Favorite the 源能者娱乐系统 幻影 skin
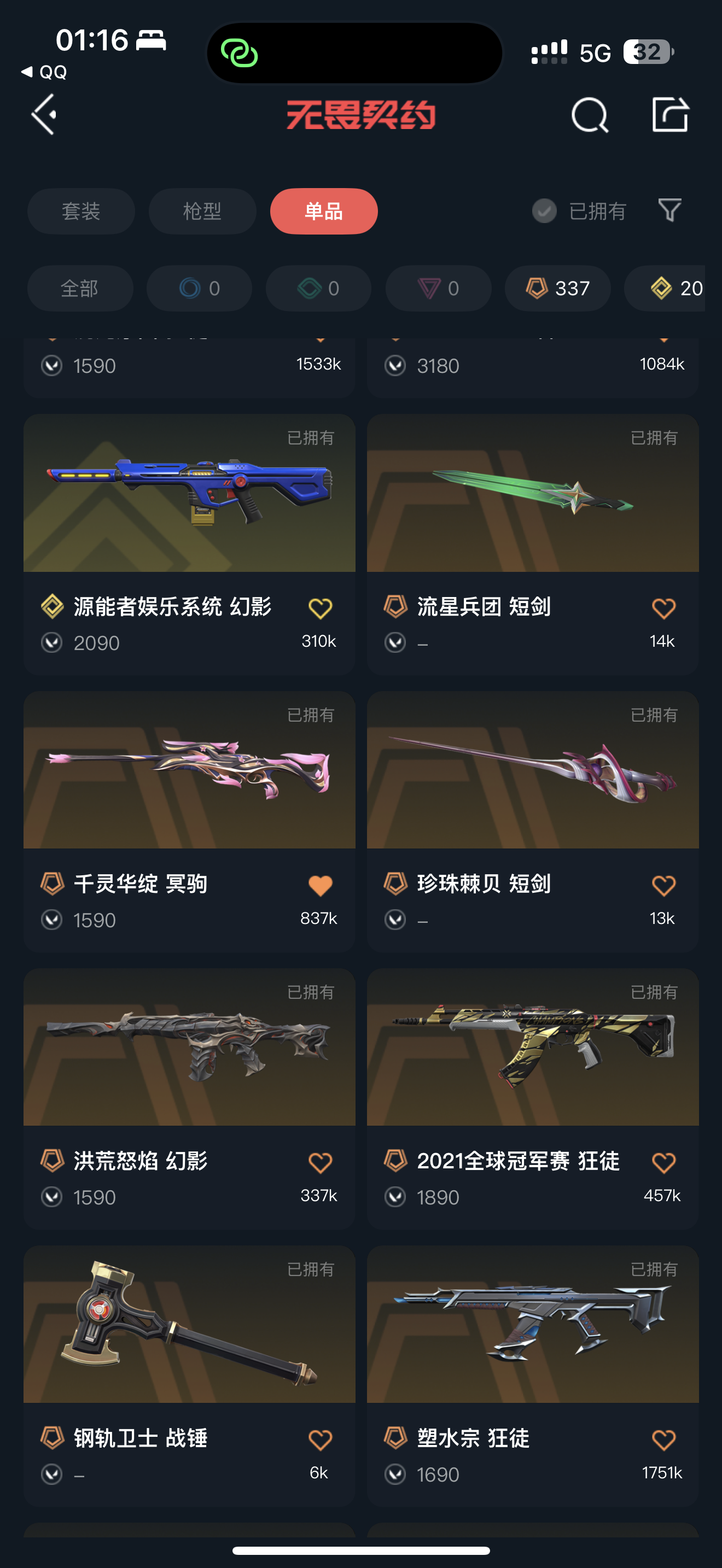 [x=320, y=607]
